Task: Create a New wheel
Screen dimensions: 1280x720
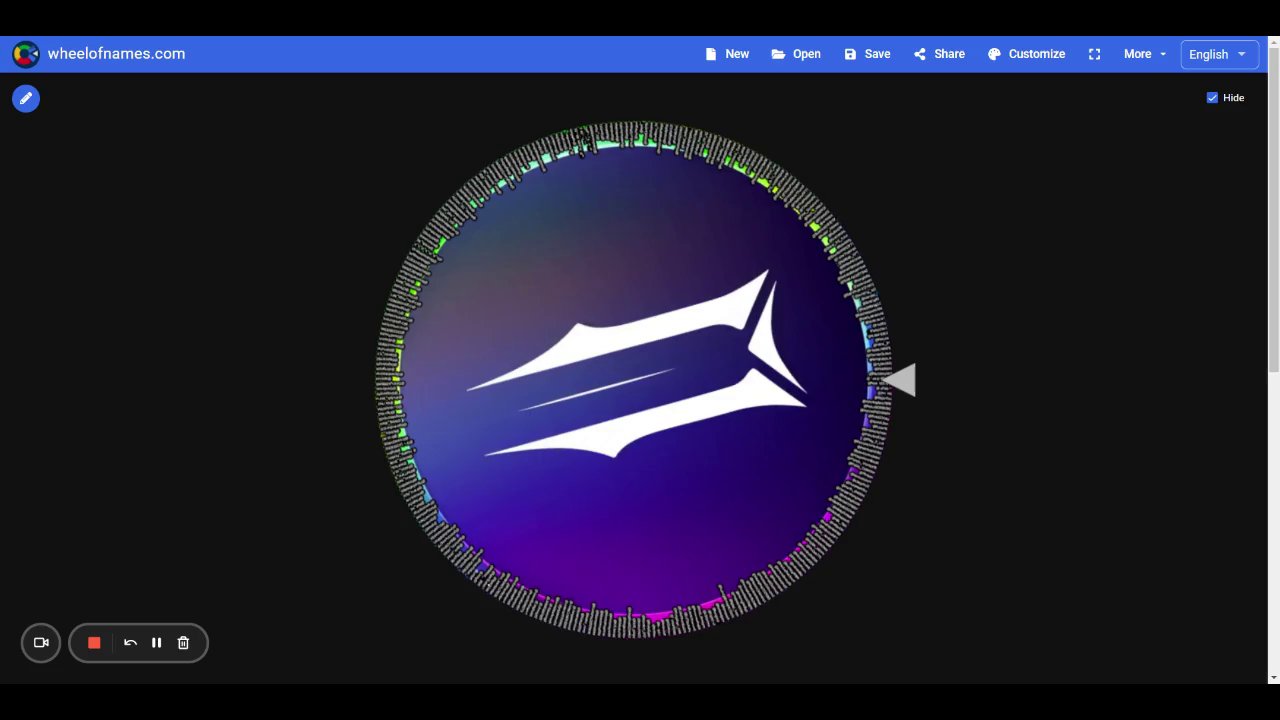Action: (x=727, y=54)
